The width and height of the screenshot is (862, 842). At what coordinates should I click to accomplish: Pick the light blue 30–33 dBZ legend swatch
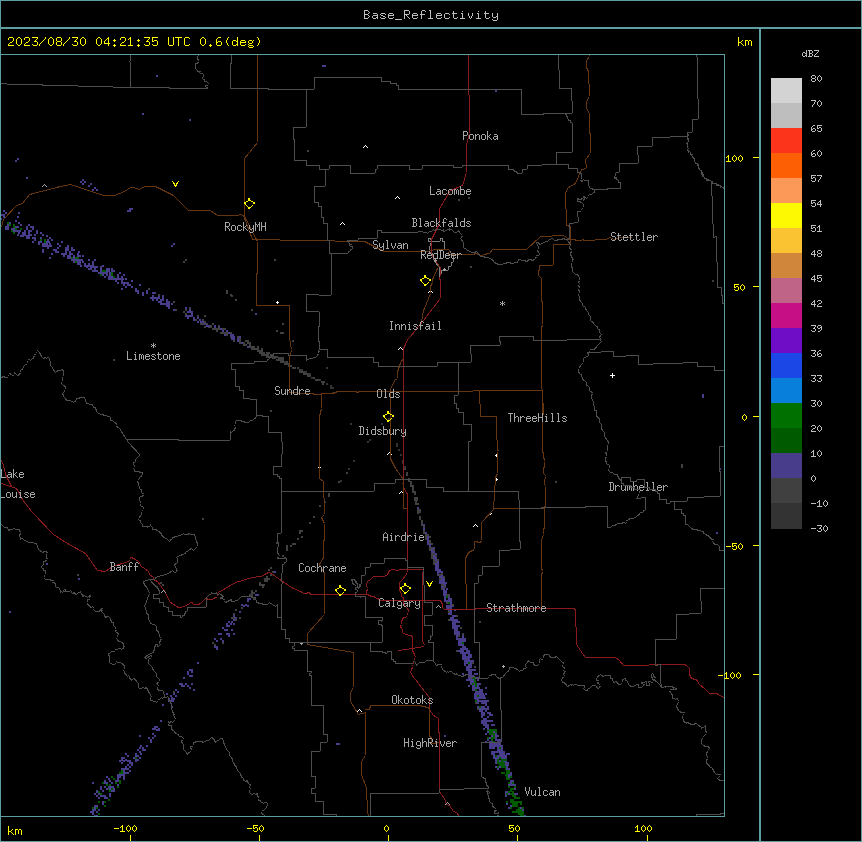[786, 391]
